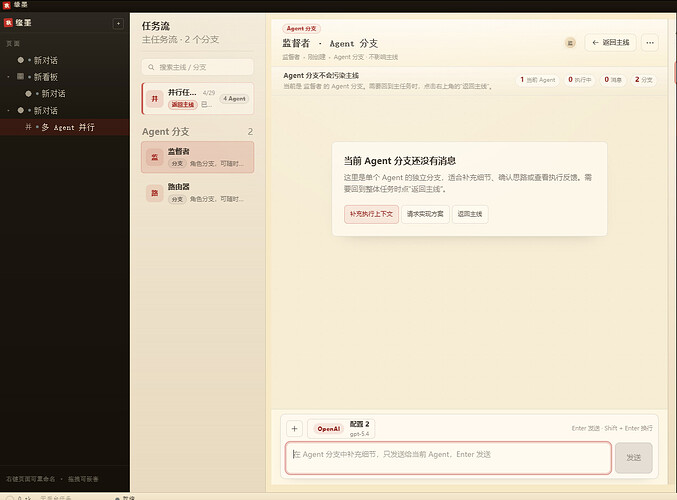Viewport: 677px width, 500px height.
Task: Click the 监督者 · Agent 分支 page title
Action: tap(330, 44)
